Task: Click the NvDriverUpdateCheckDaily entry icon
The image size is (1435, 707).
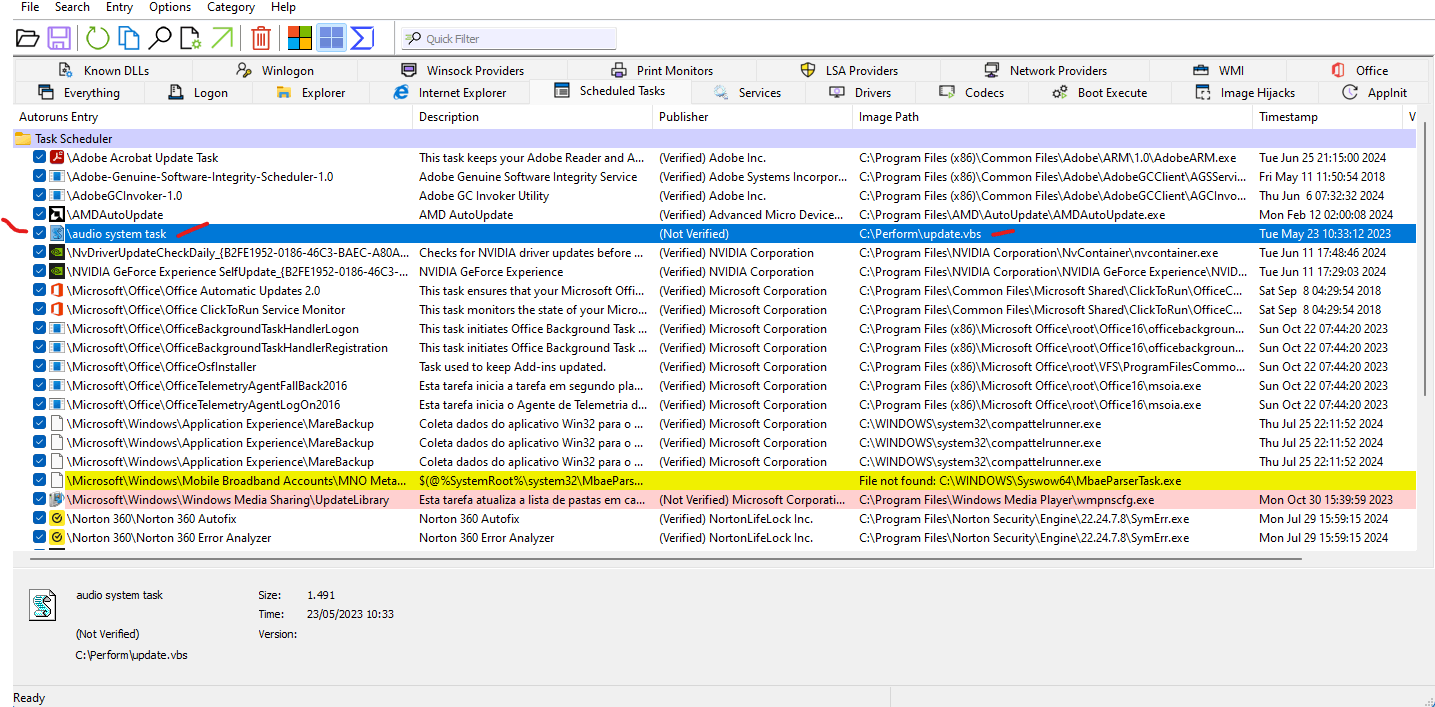Action: [x=57, y=253]
